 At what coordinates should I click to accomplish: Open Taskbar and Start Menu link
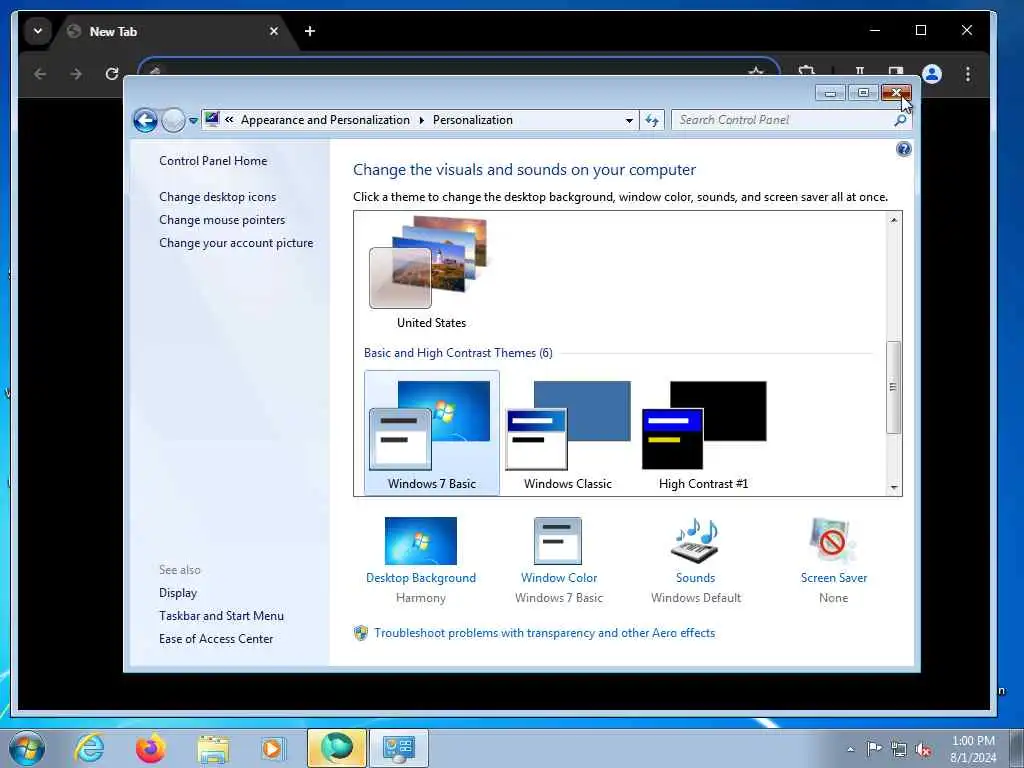click(x=221, y=616)
